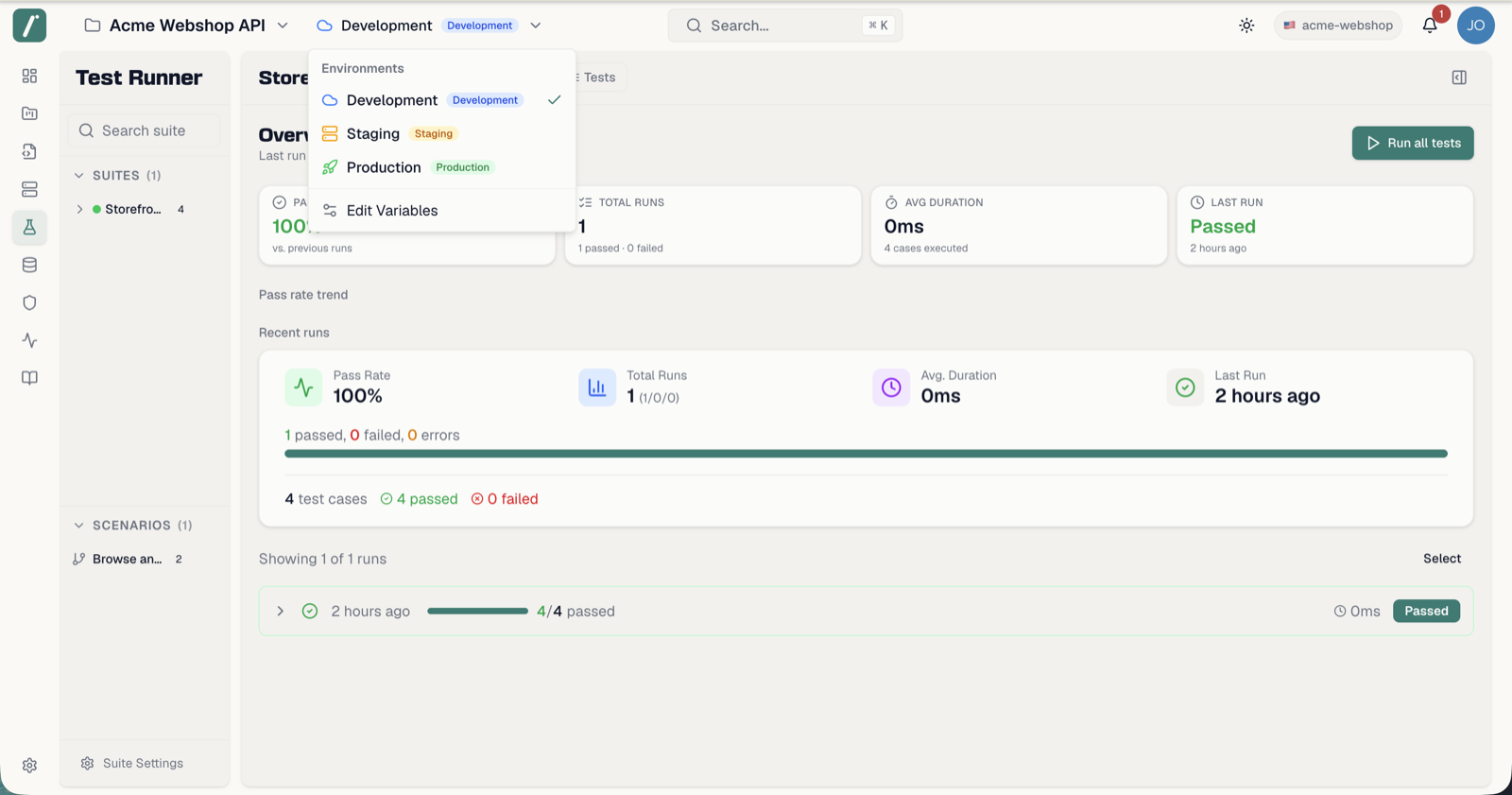Select the Development environment option
Viewport: 1512px width, 795px height.
(x=441, y=100)
